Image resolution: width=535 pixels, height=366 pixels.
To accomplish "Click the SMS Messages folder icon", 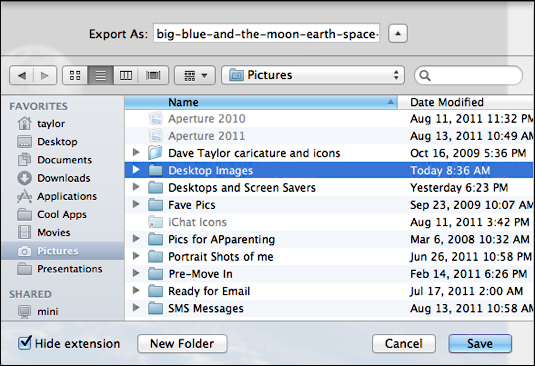I will click(x=156, y=308).
